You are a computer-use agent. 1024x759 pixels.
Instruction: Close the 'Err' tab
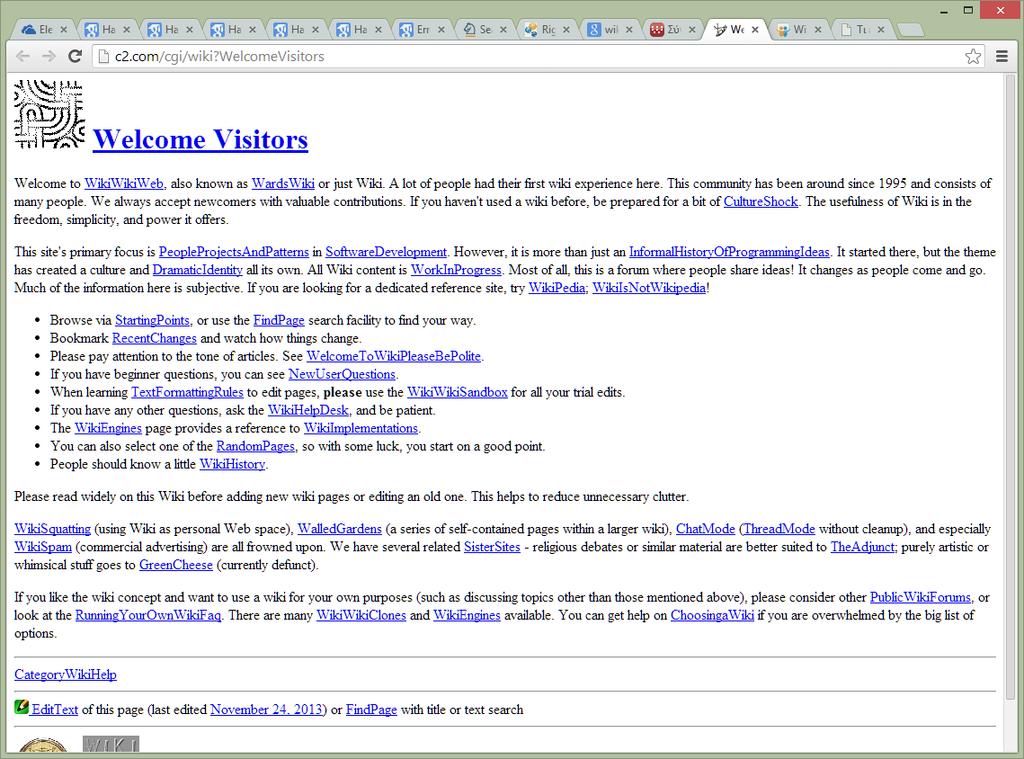click(441, 29)
